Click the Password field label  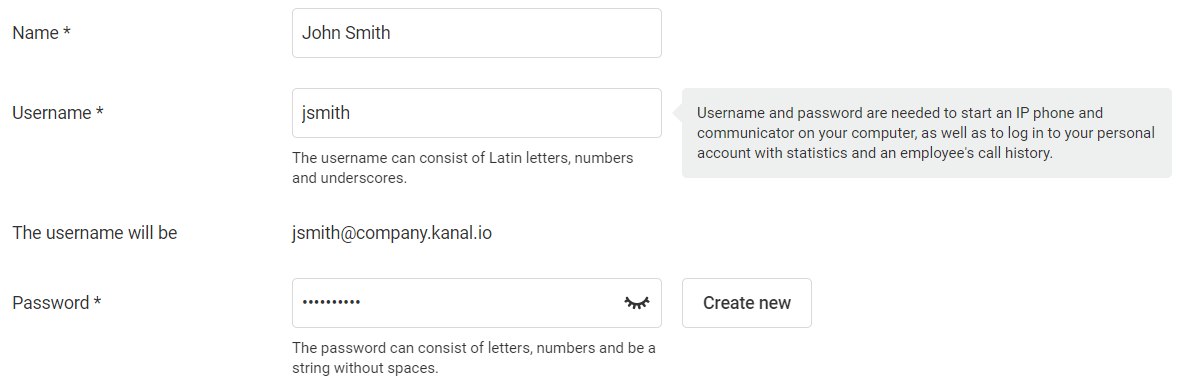pos(57,303)
